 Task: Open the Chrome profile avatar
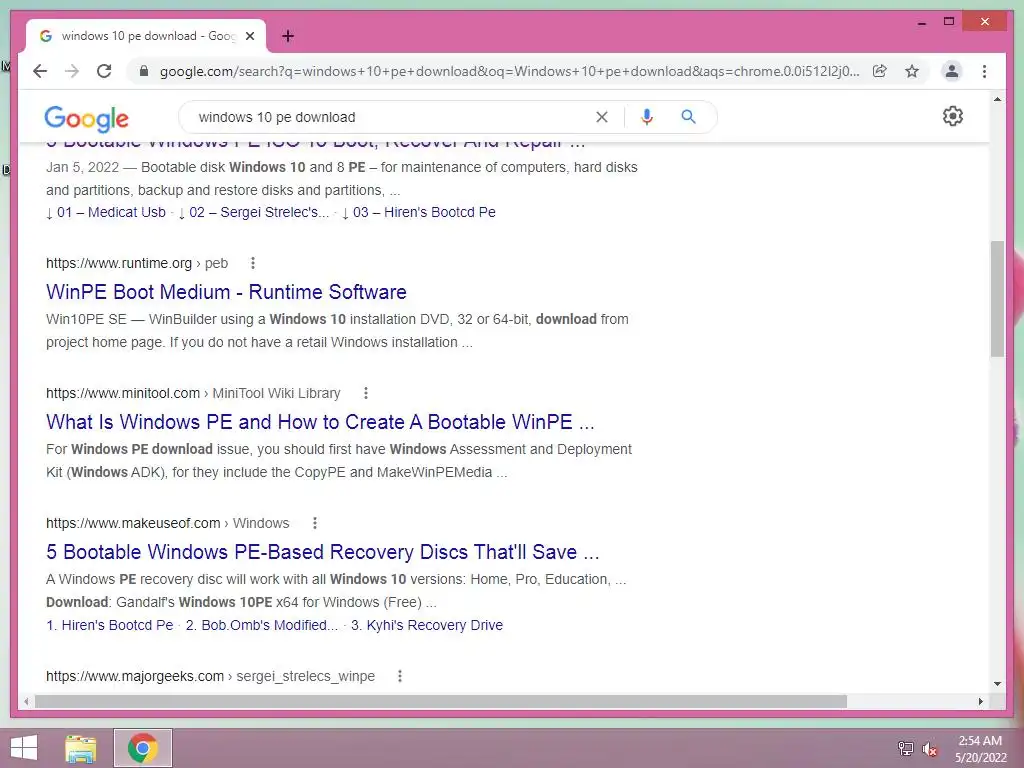pos(952,71)
